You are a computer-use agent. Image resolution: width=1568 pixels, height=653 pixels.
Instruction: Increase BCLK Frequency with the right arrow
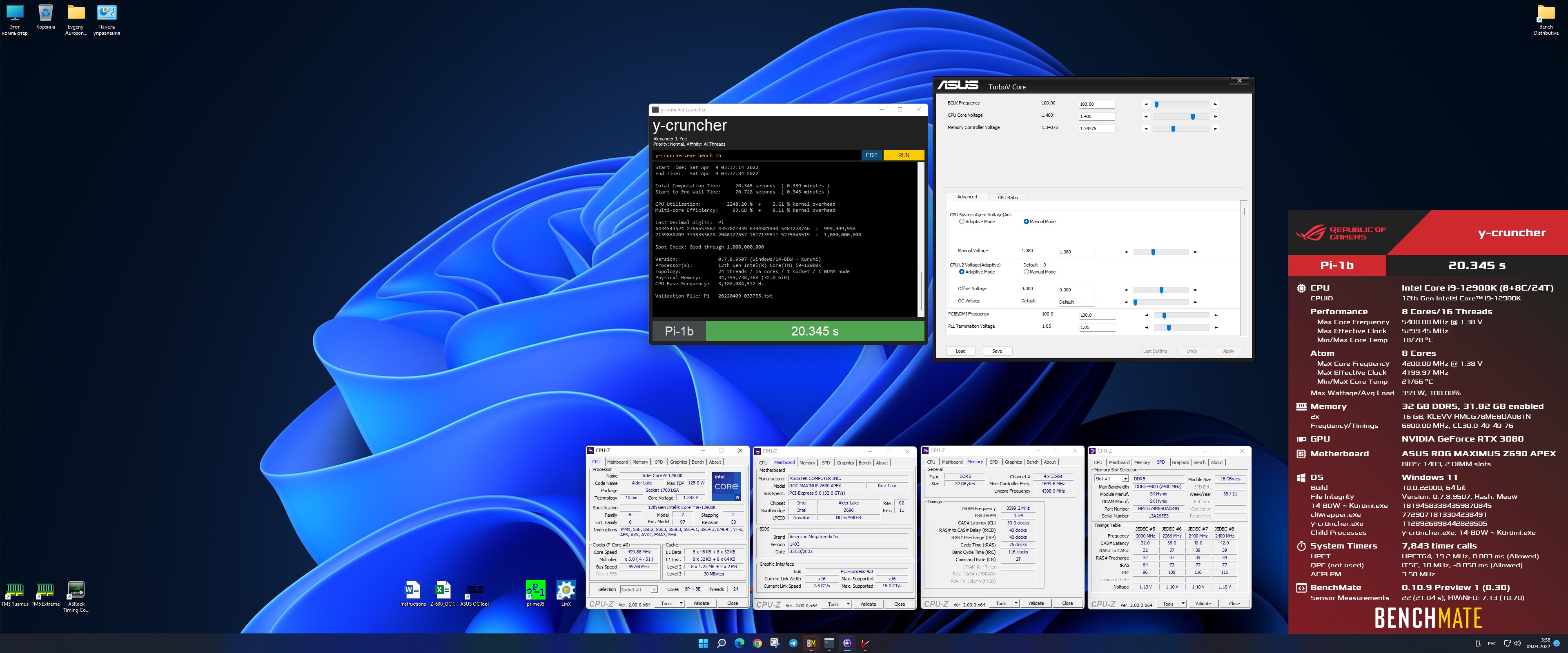click(1216, 104)
